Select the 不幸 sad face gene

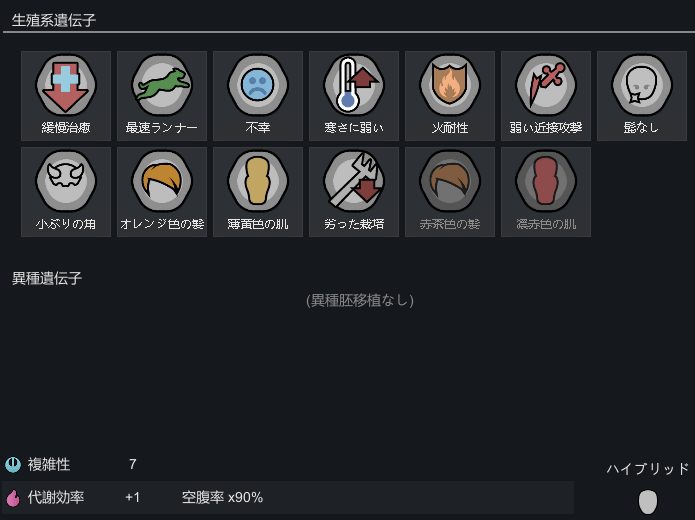point(258,96)
